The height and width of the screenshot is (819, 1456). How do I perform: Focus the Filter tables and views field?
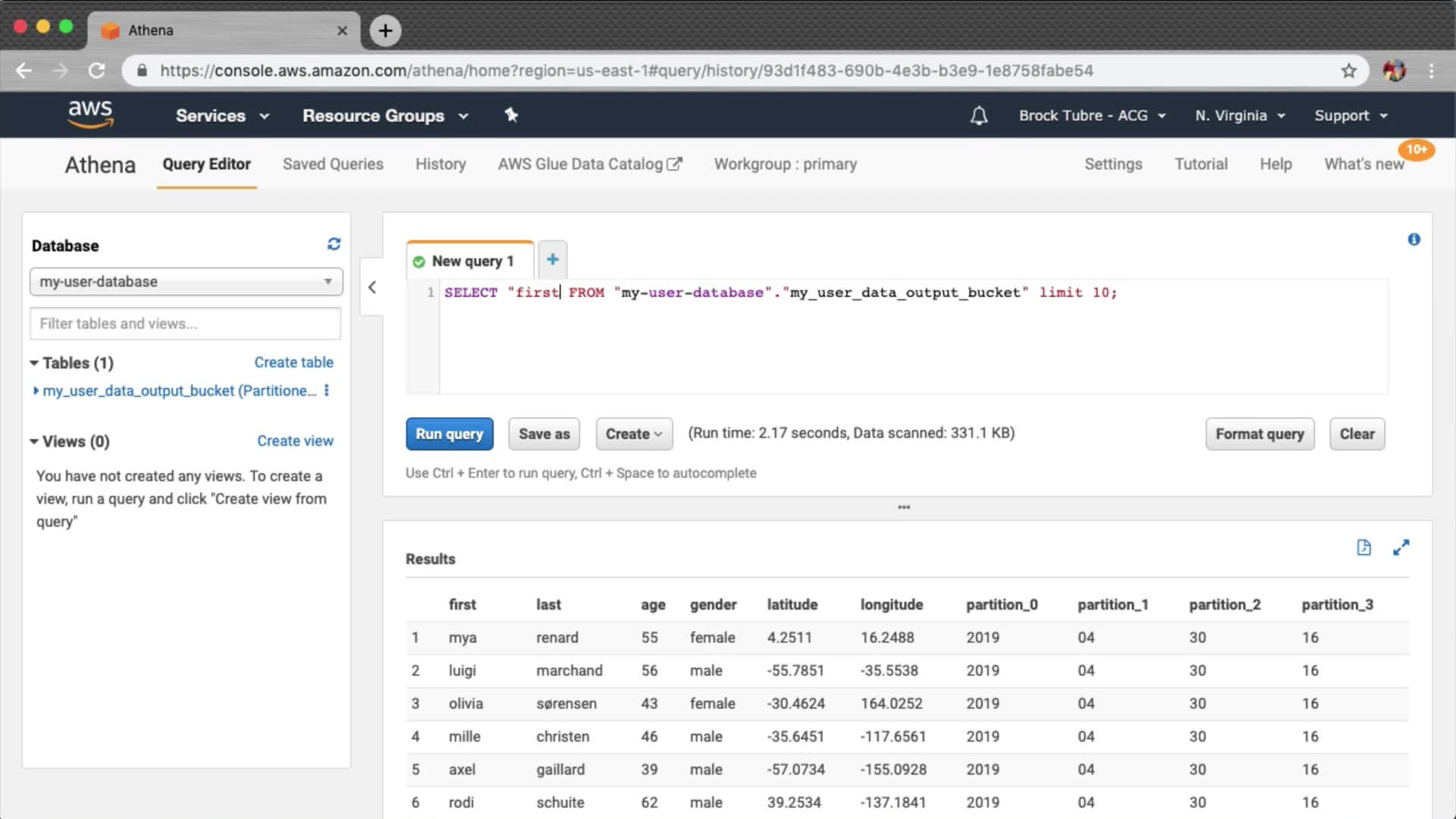tap(186, 324)
